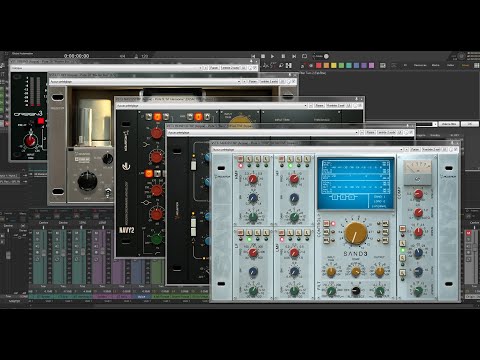Screen dimensions: 480x360
Task: Click the Play button in the transport bar
Action: point(273,56)
